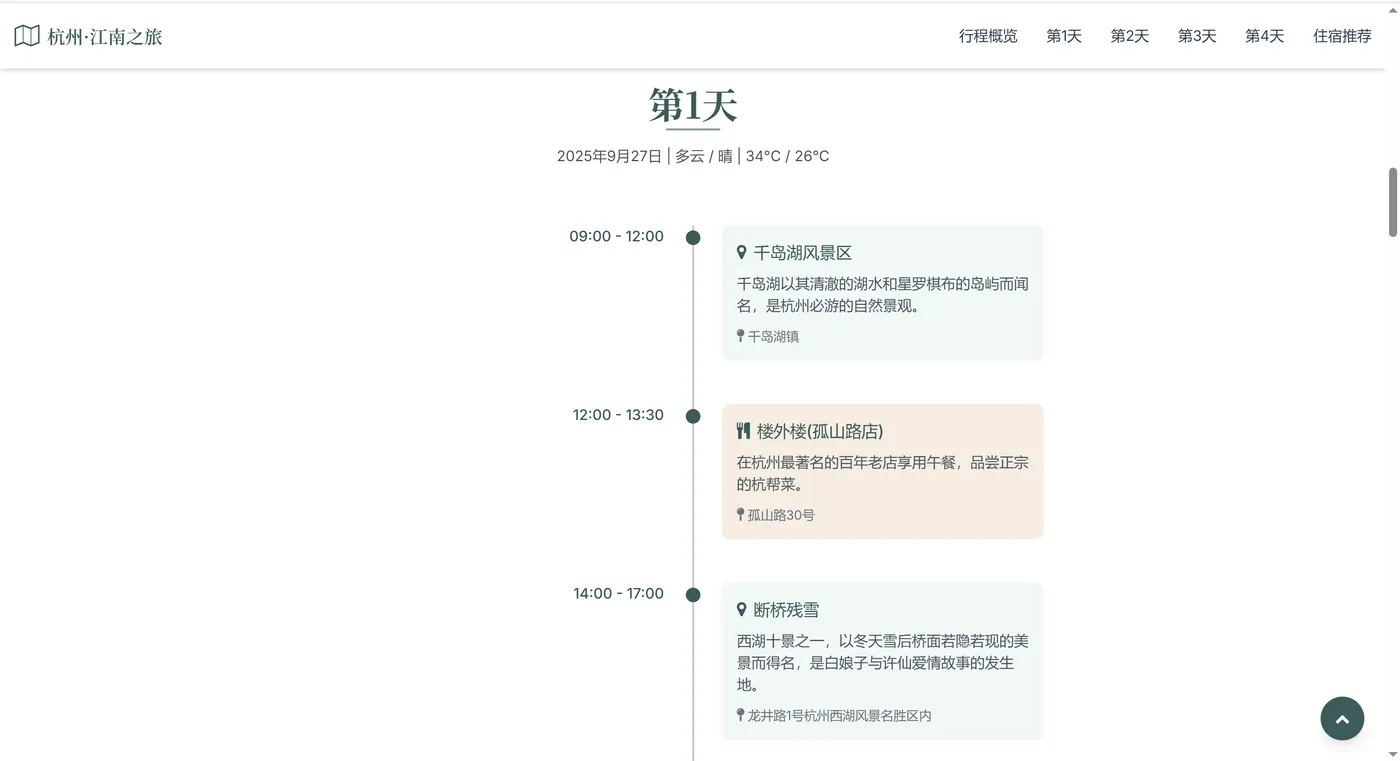Image resolution: width=1400 pixels, height=761 pixels.
Task: Click the timeline dot at 09:00 - 12:00
Action: [693, 238]
